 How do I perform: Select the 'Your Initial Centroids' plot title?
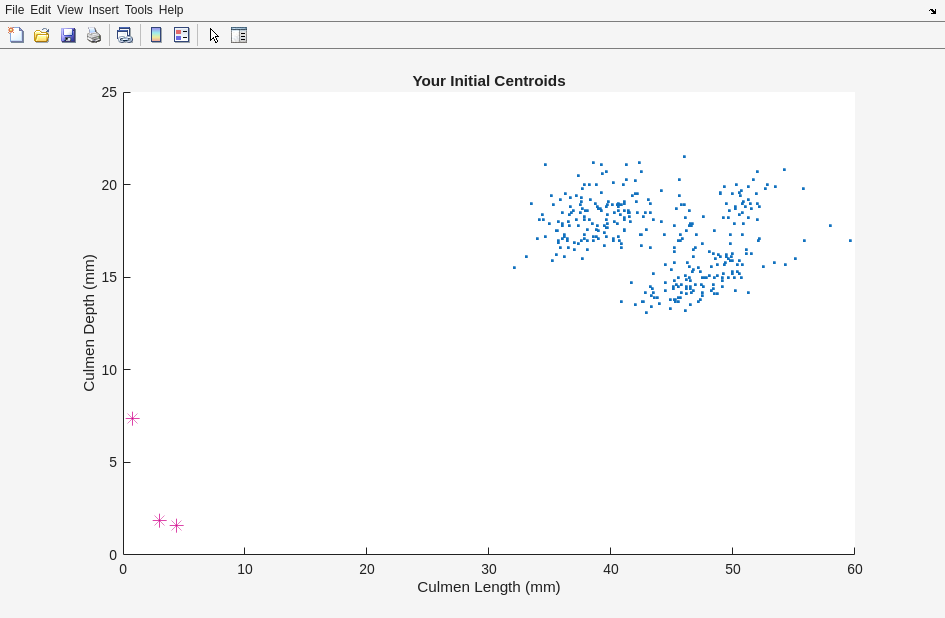(488, 81)
